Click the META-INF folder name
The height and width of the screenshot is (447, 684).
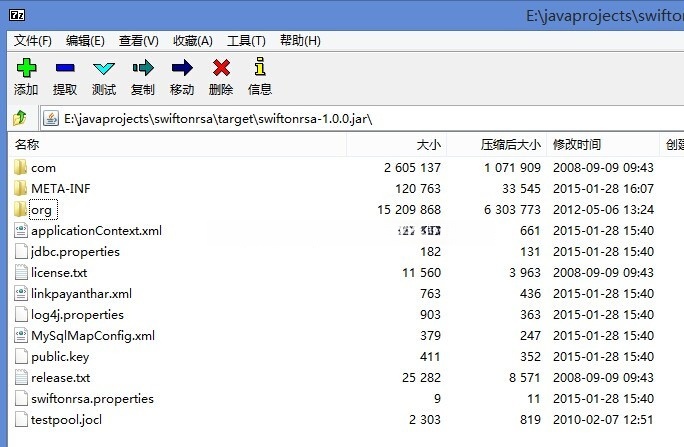tap(61, 189)
